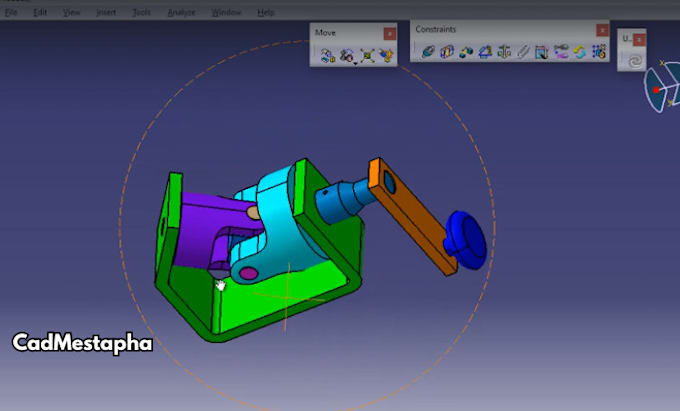Select the Explode tool in Move toolbar
Viewport: 680px width, 411px height.
[367, 55]
